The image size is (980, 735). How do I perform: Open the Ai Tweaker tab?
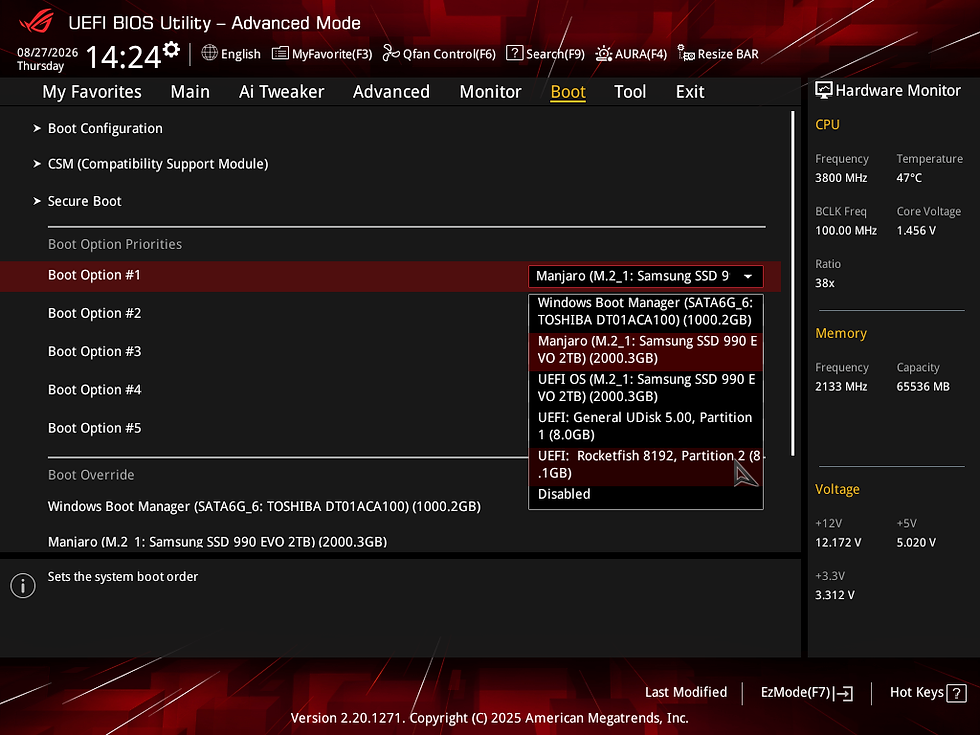[x=281, y=92]
